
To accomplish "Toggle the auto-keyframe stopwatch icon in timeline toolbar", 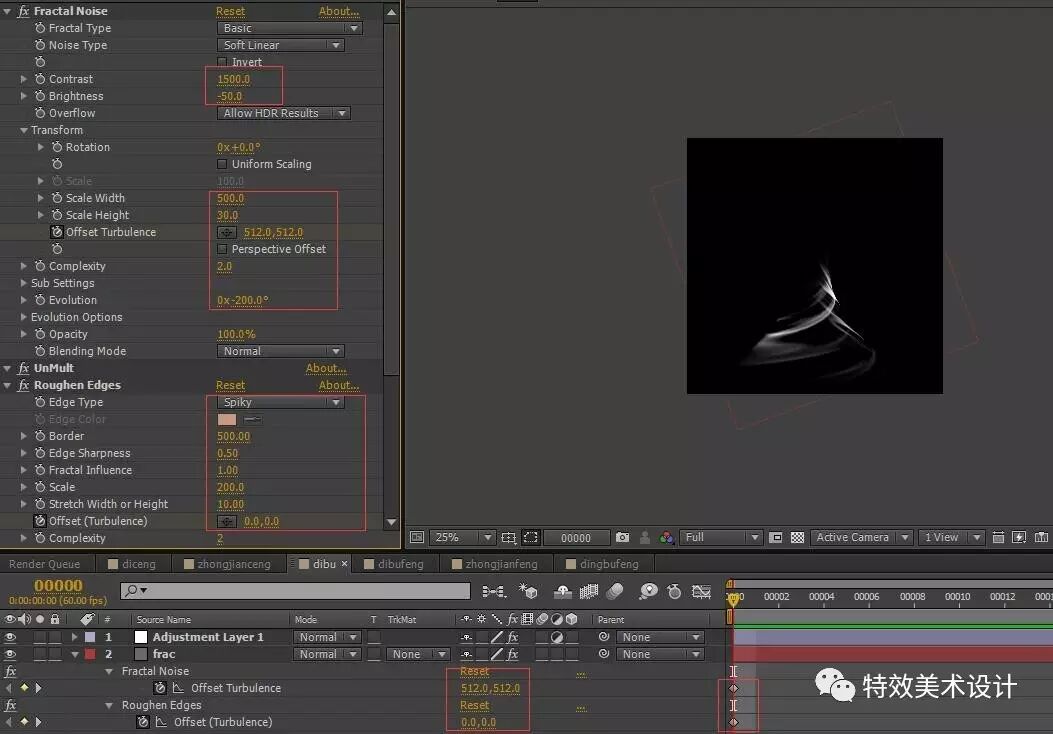I will point(674,591).
